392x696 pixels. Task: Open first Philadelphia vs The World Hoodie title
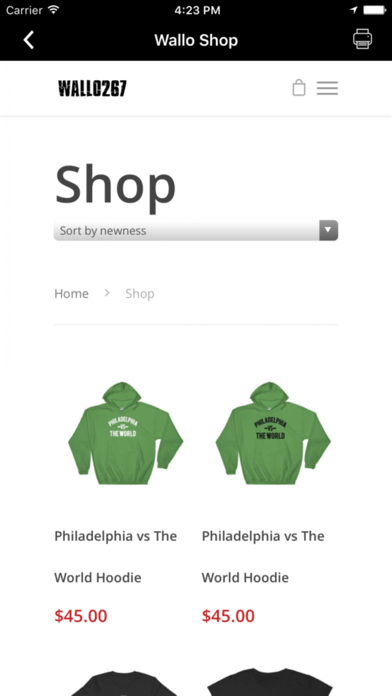coord(115,557)
